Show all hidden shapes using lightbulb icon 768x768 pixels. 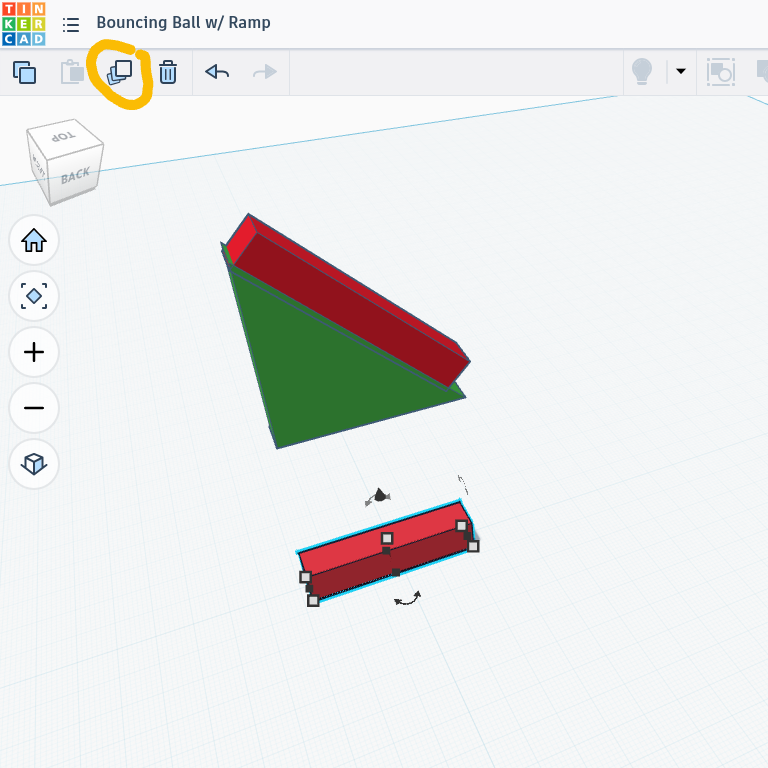tap(642, 72)
